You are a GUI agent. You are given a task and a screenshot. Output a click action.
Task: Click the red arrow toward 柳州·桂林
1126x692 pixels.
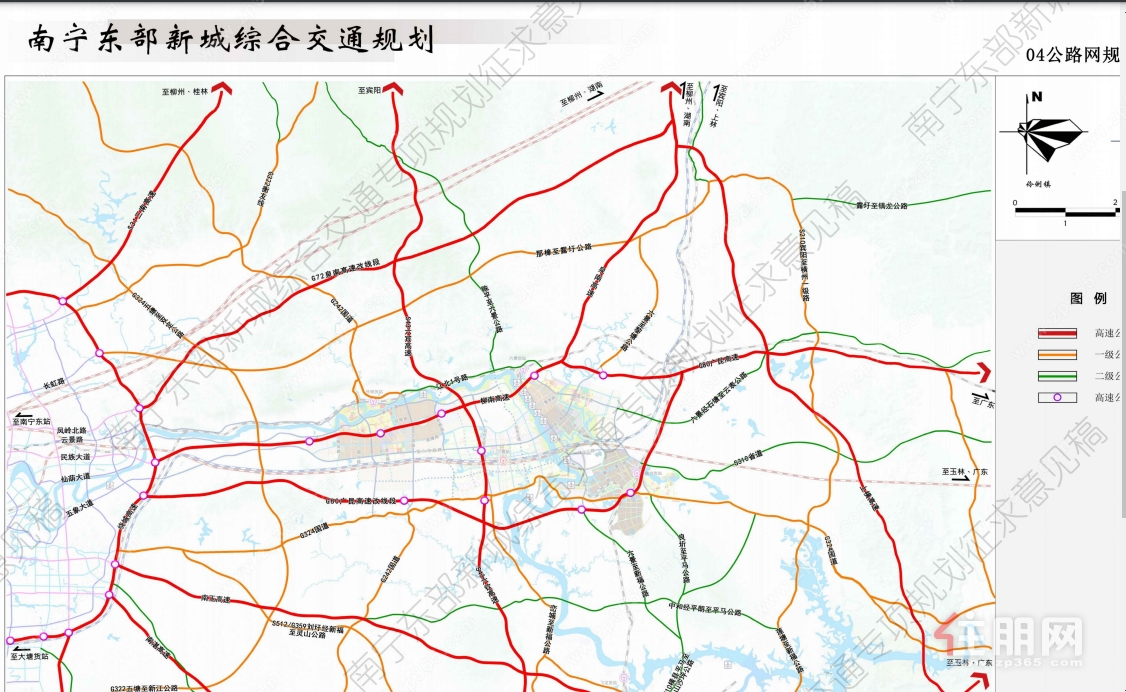point(226,90)
